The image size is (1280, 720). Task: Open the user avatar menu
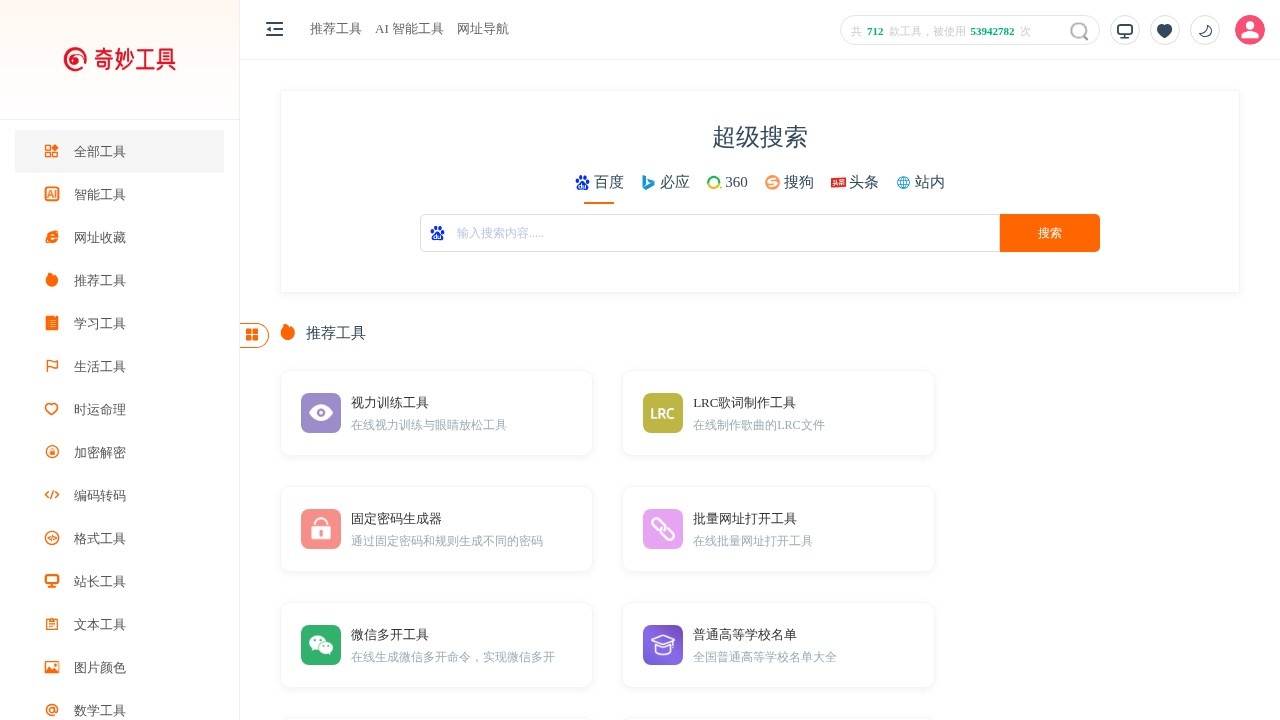coord(1250,30)
